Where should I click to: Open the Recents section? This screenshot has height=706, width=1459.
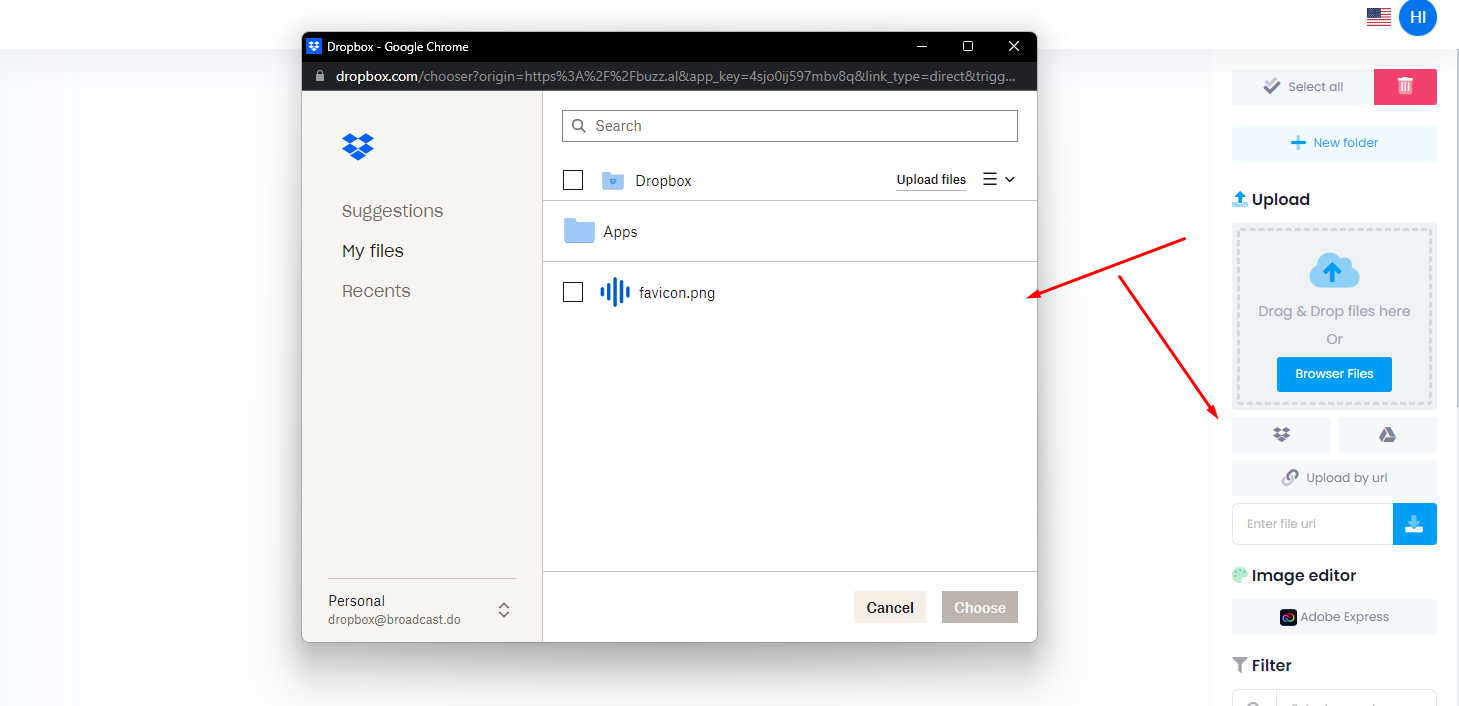point(376,291)
